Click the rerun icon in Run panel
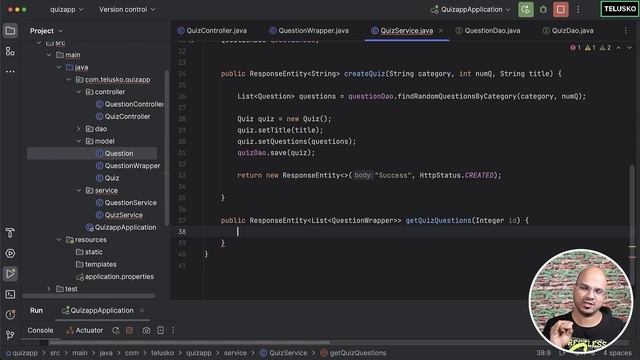 116,330
